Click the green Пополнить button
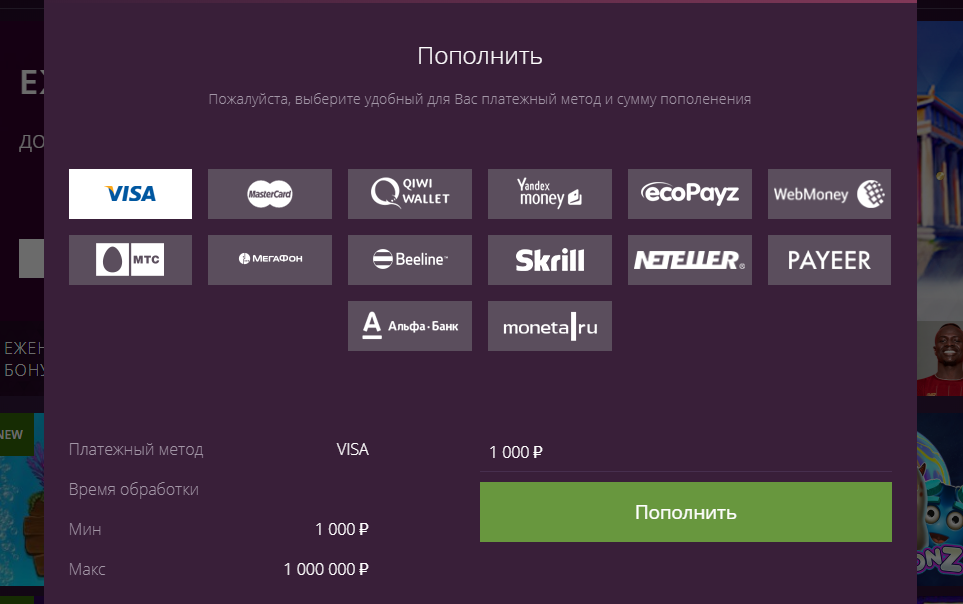The width and height of the screenshot is (963, 604). click(x=685, y=512)
